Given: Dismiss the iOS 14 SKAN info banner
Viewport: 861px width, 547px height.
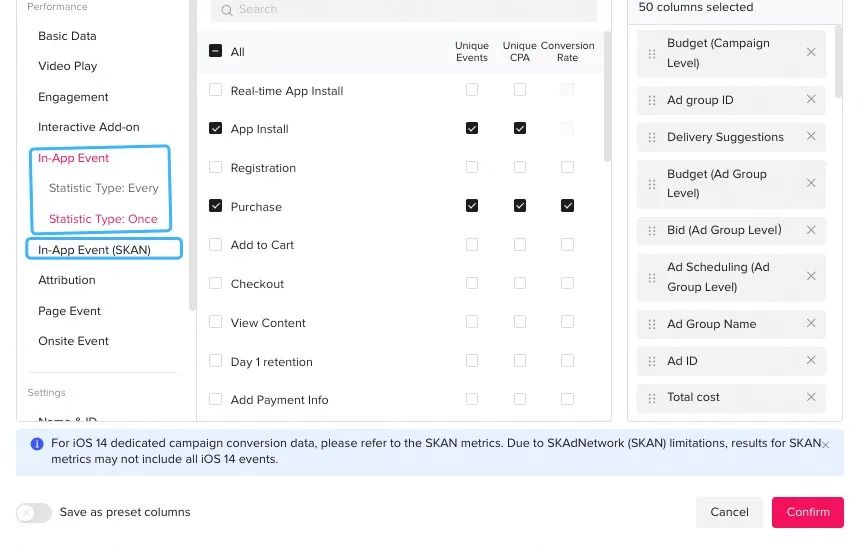Looking at the screenshot, I should 825,444.
